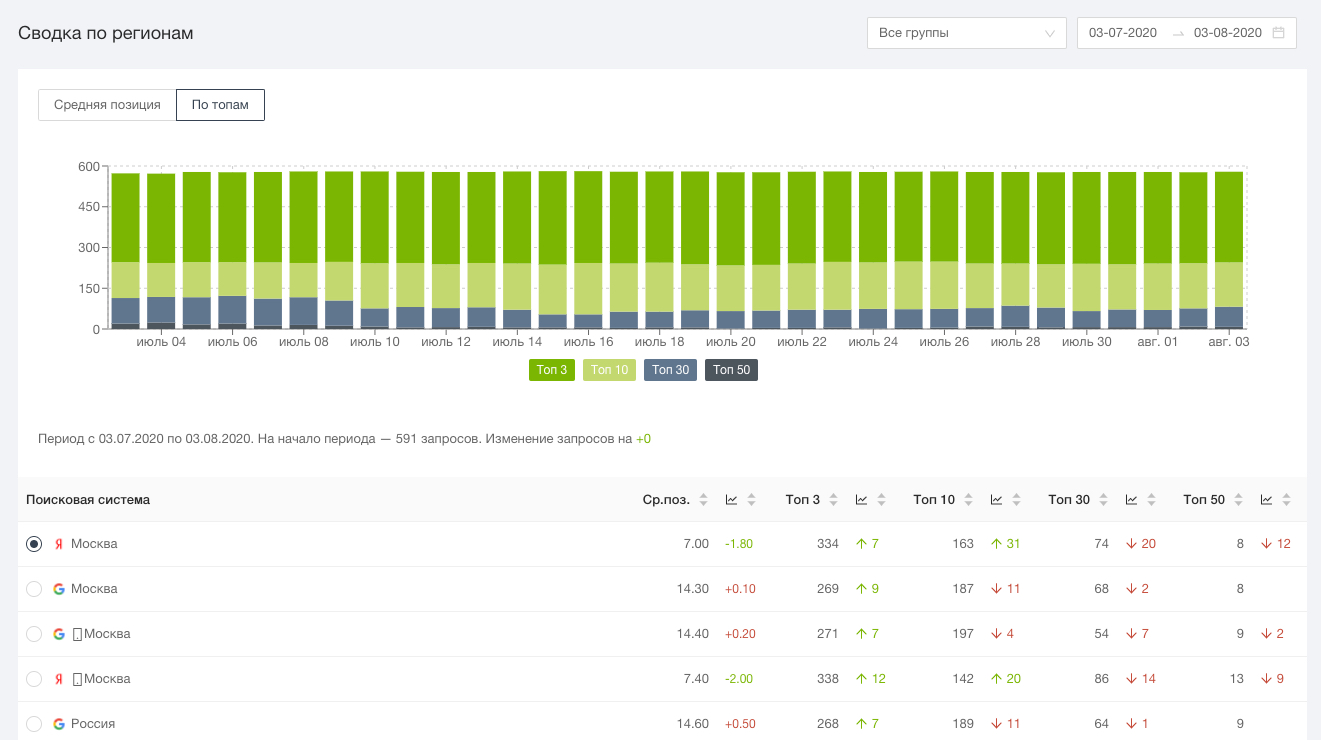Click the calendar icon in date range field

pyautogui.click(x=1278, y=33)
